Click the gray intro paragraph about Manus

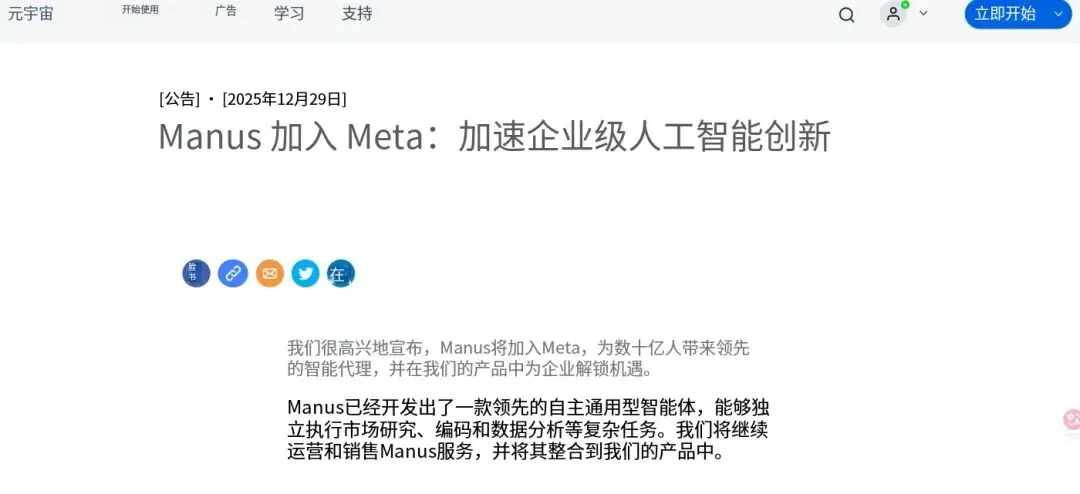tap(518, 358)
